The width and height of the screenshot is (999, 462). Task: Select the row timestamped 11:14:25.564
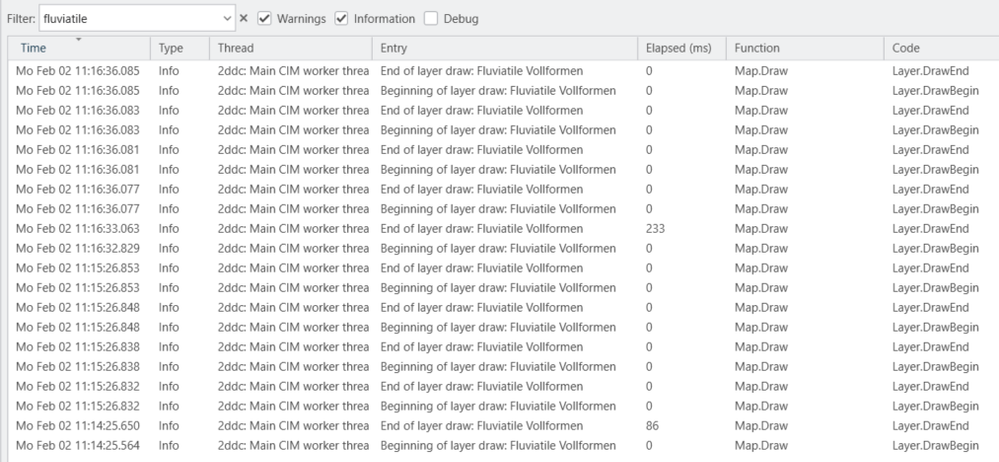click(503, 445)
